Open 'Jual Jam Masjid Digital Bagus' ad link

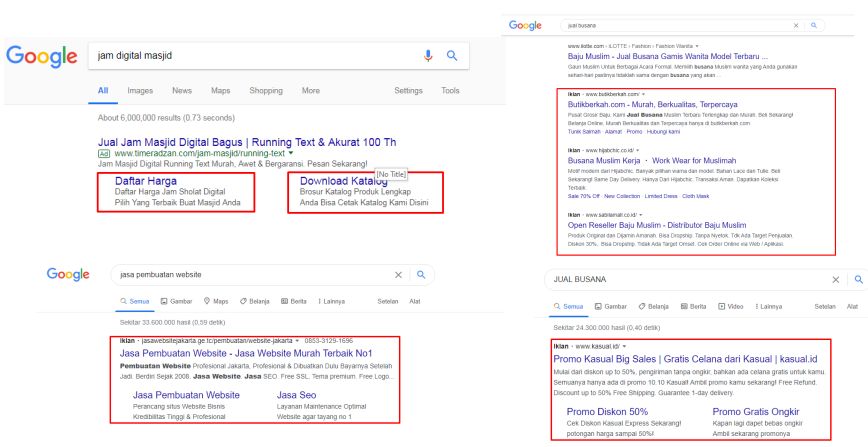coord(247,142)
